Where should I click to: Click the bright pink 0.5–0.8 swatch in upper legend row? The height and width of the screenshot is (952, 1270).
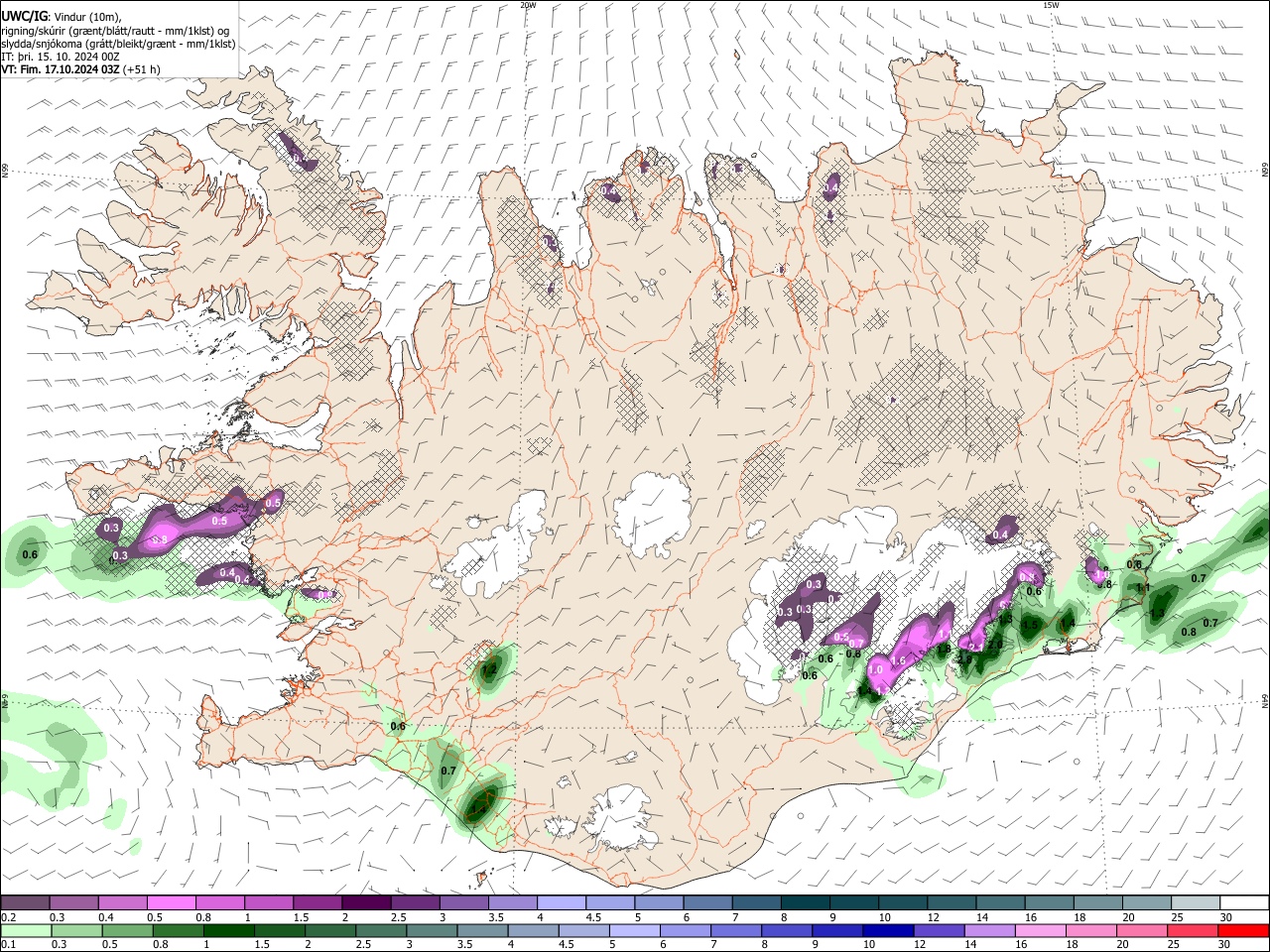coord(171,902)
